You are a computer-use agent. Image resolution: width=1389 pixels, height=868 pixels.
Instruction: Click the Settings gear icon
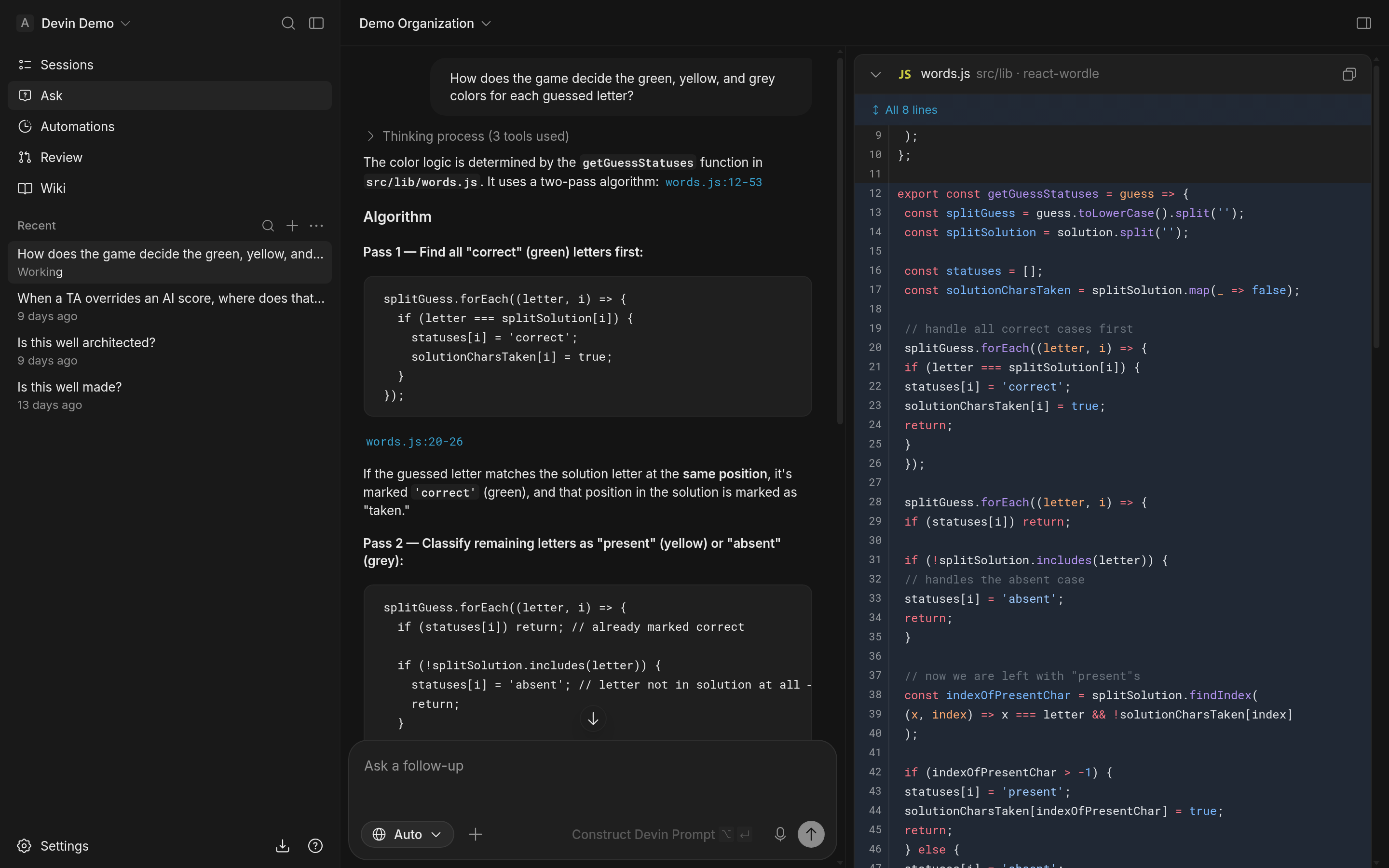pos(24,846)
